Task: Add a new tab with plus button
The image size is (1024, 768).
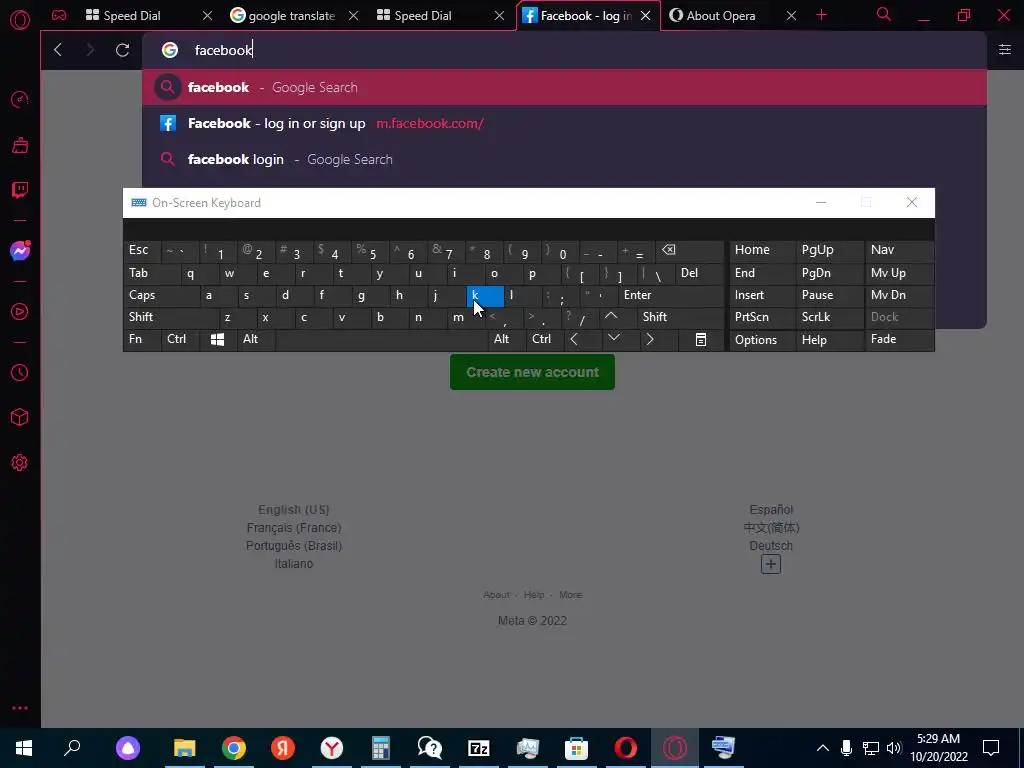Action: click(x=822, y=15)
